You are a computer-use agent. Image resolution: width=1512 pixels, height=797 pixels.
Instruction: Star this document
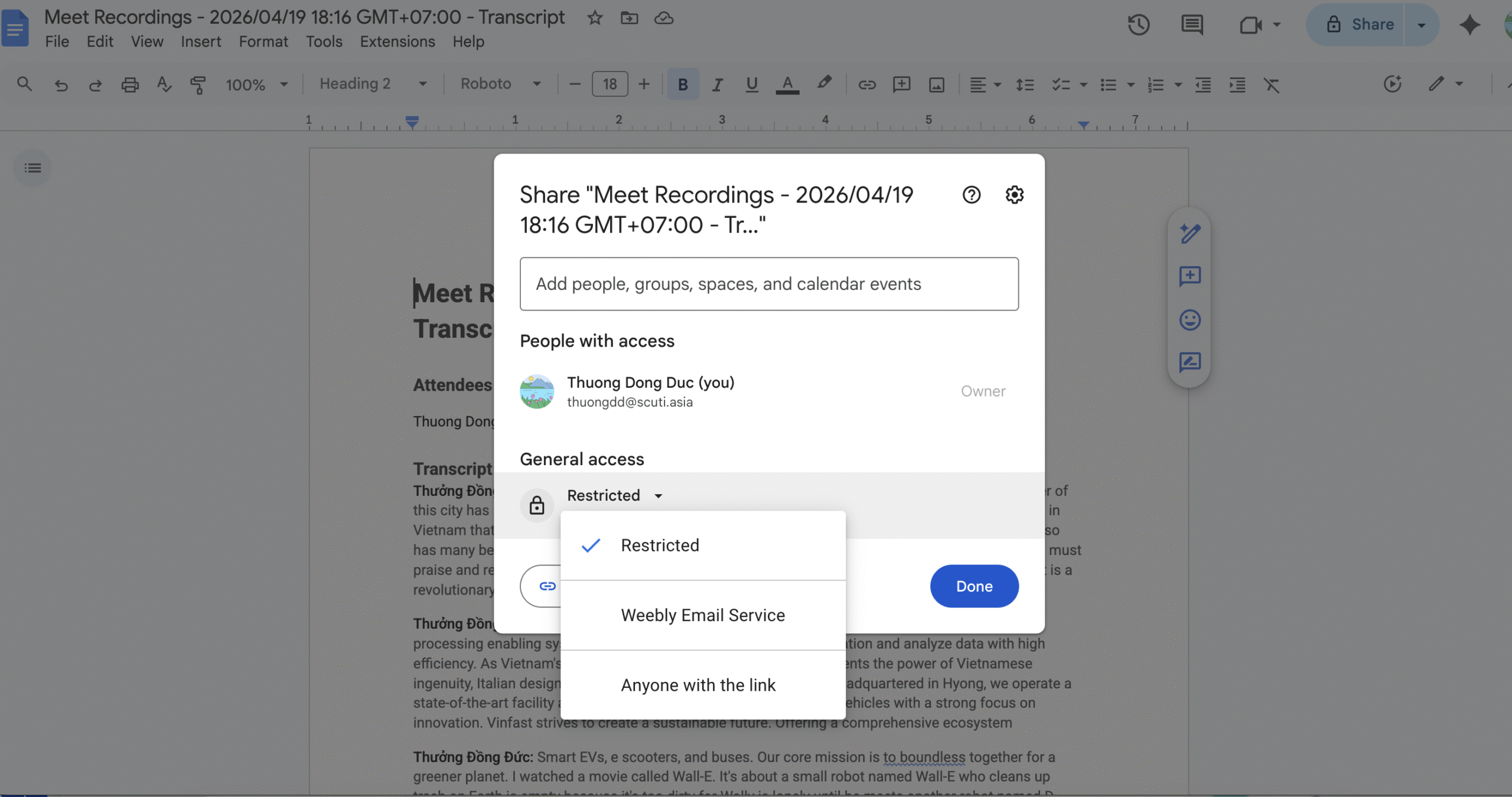pyautogui.click(x=594, y=18)
